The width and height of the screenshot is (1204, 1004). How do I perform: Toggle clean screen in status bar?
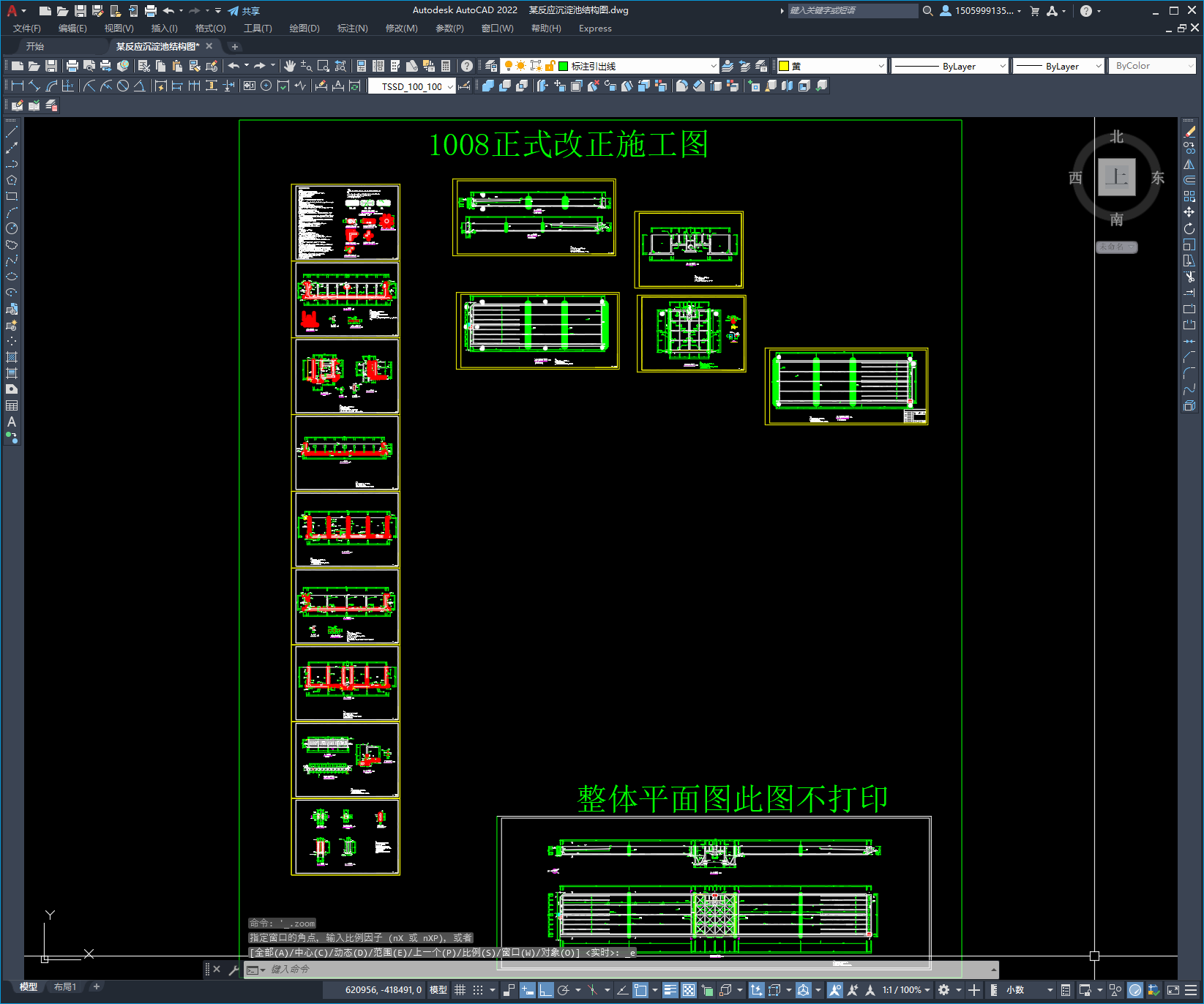click(1173, 990)
